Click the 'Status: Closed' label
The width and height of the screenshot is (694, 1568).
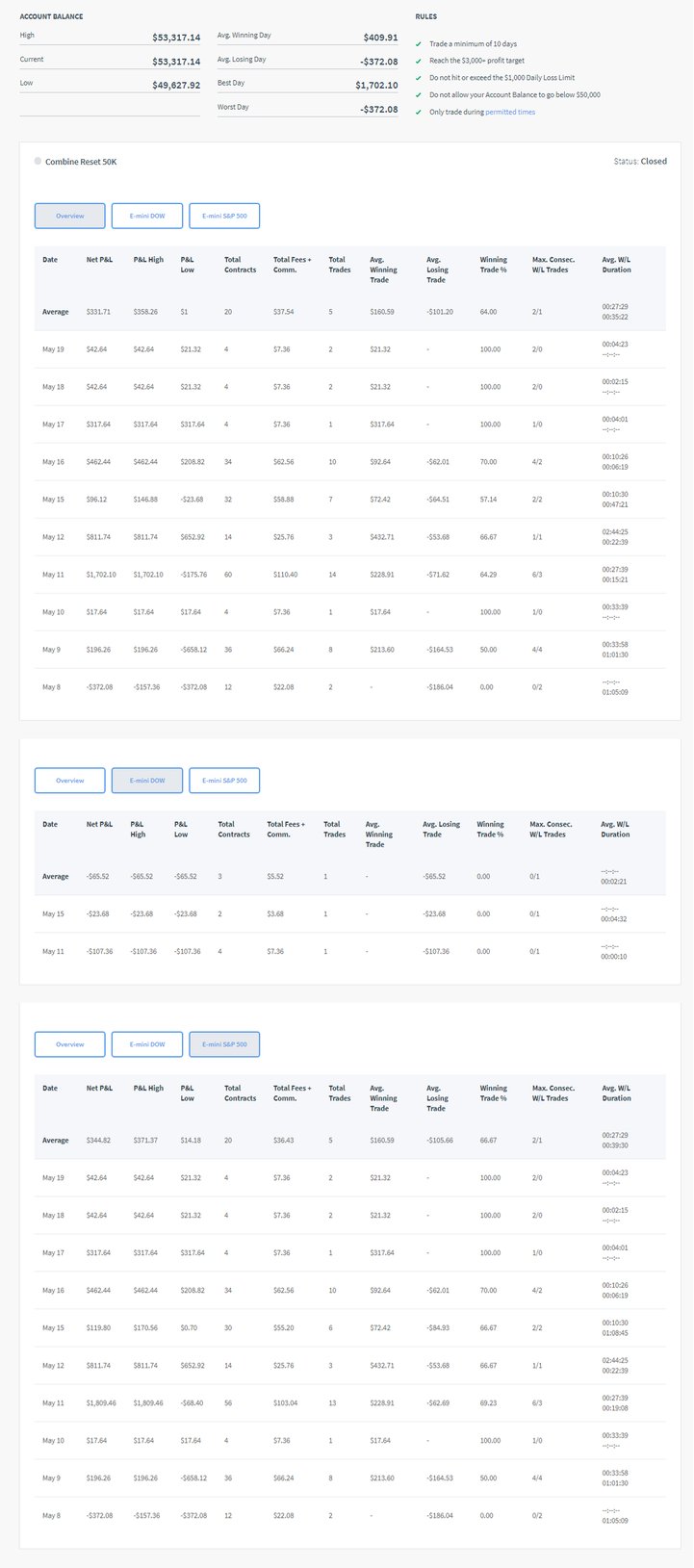coord(640,162)
